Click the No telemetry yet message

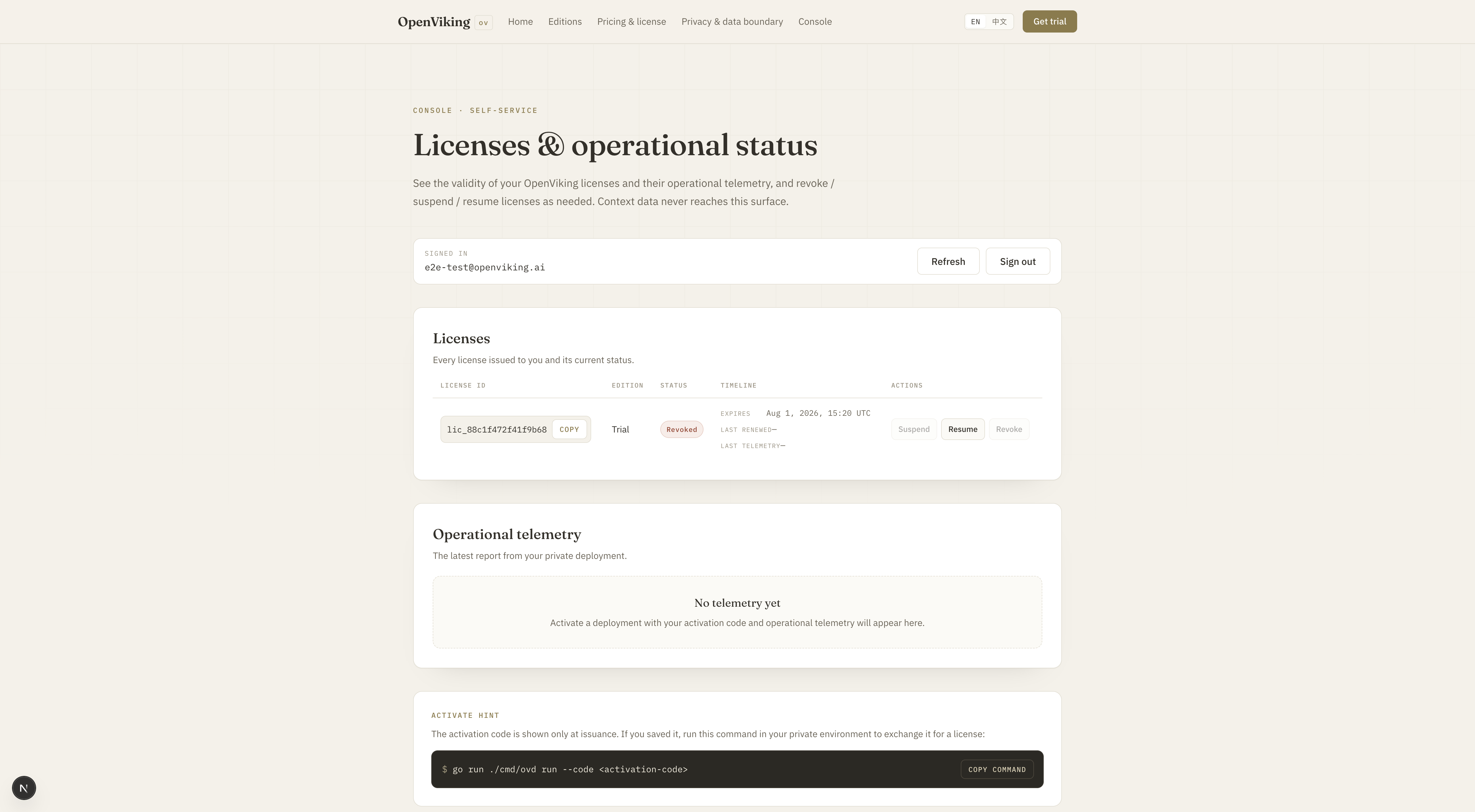[x=737, y=603]
